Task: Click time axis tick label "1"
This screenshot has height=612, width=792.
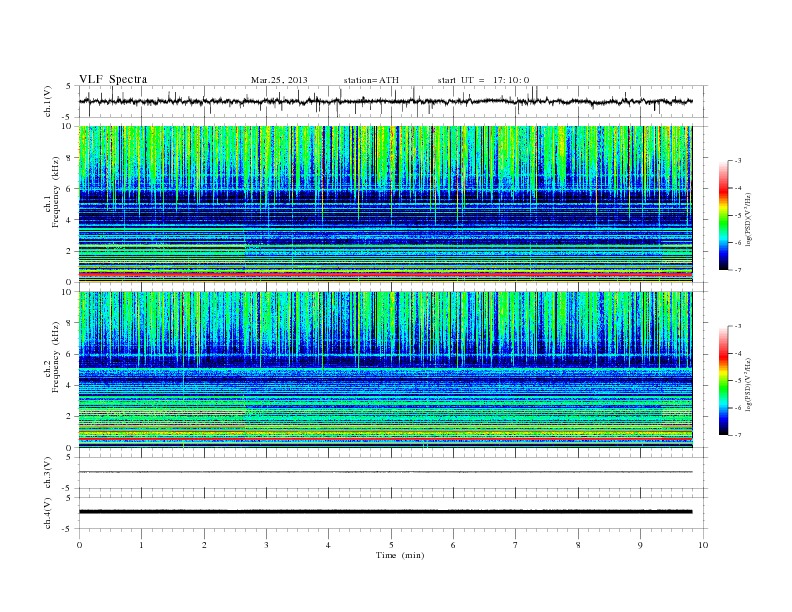Action: click(141, 545)
